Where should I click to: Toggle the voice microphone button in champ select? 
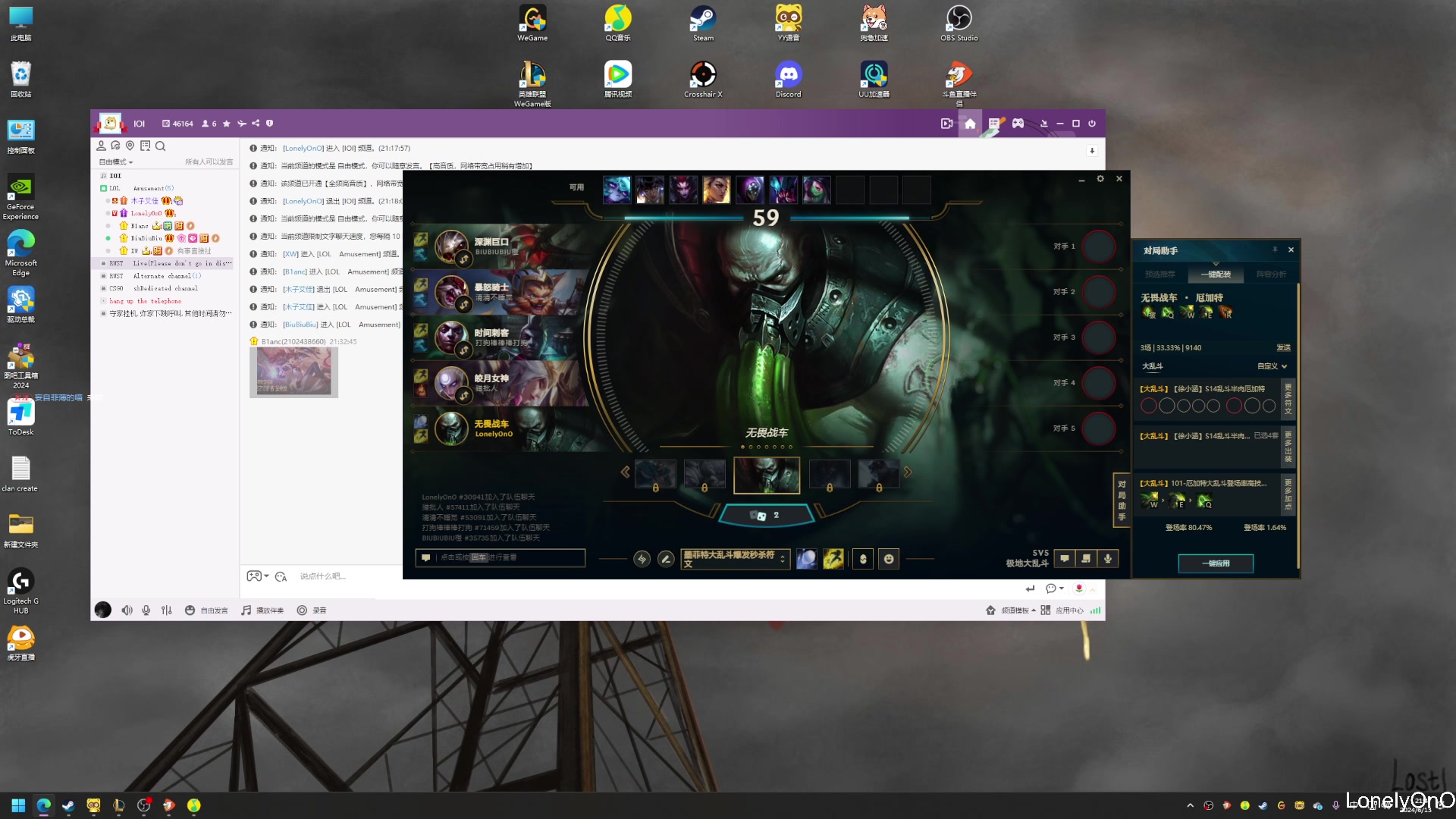tap(1108, 559)
